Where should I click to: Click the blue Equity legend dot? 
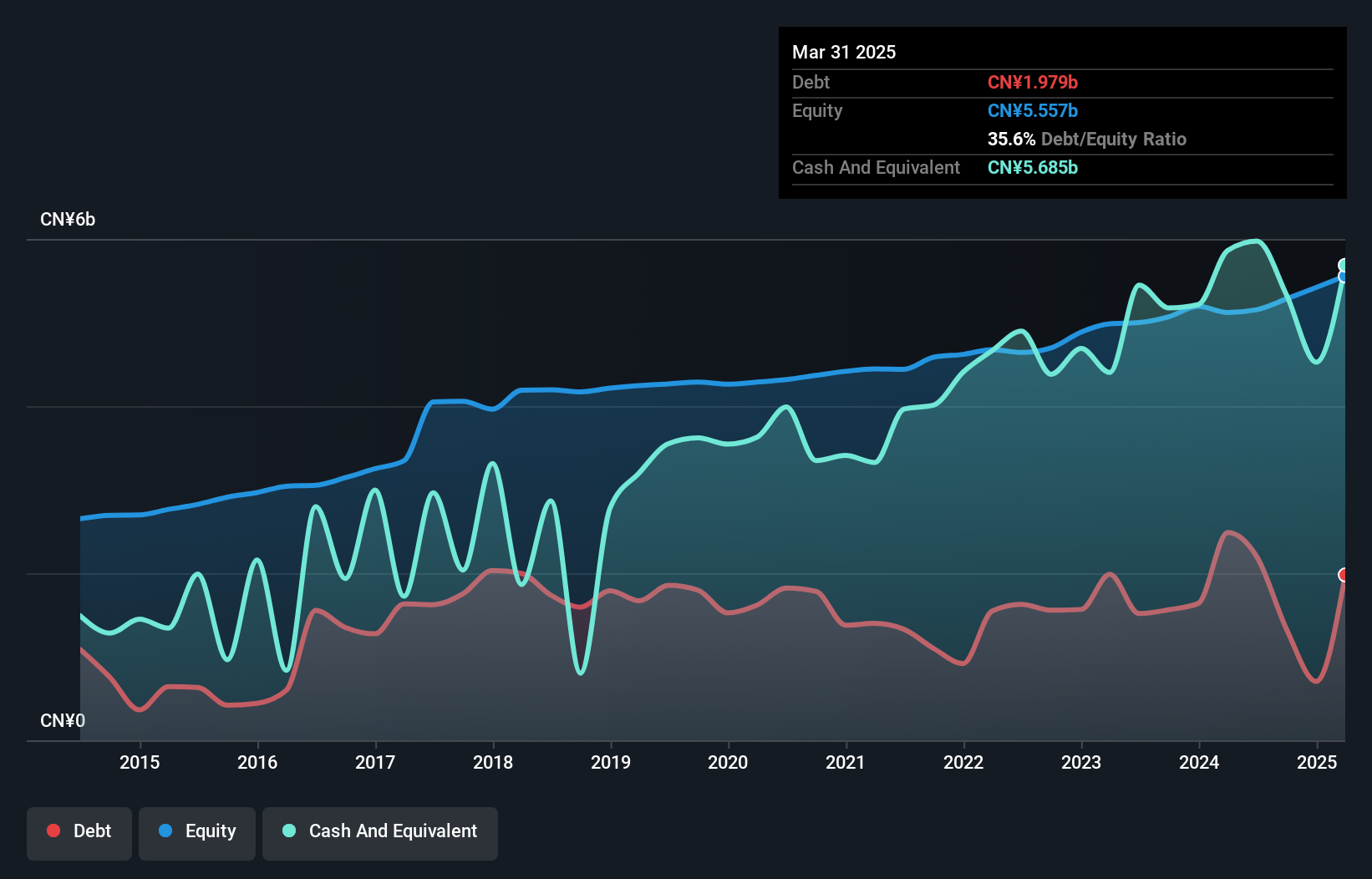point(165,831)
